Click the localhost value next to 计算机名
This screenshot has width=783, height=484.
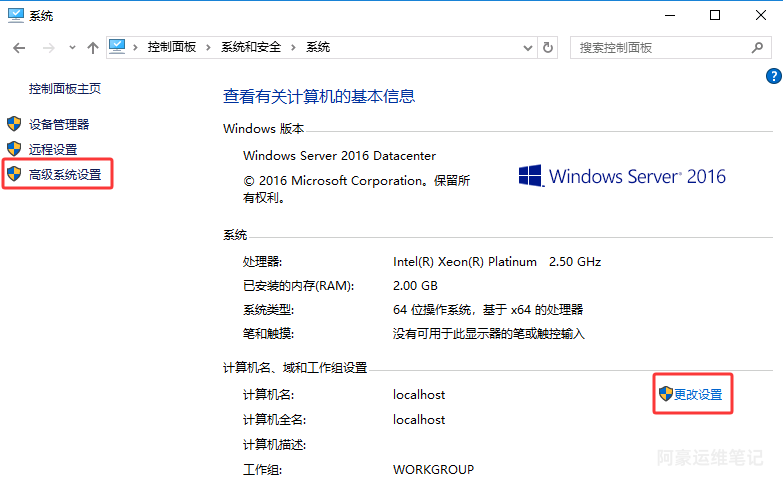(x=419, y=395)
